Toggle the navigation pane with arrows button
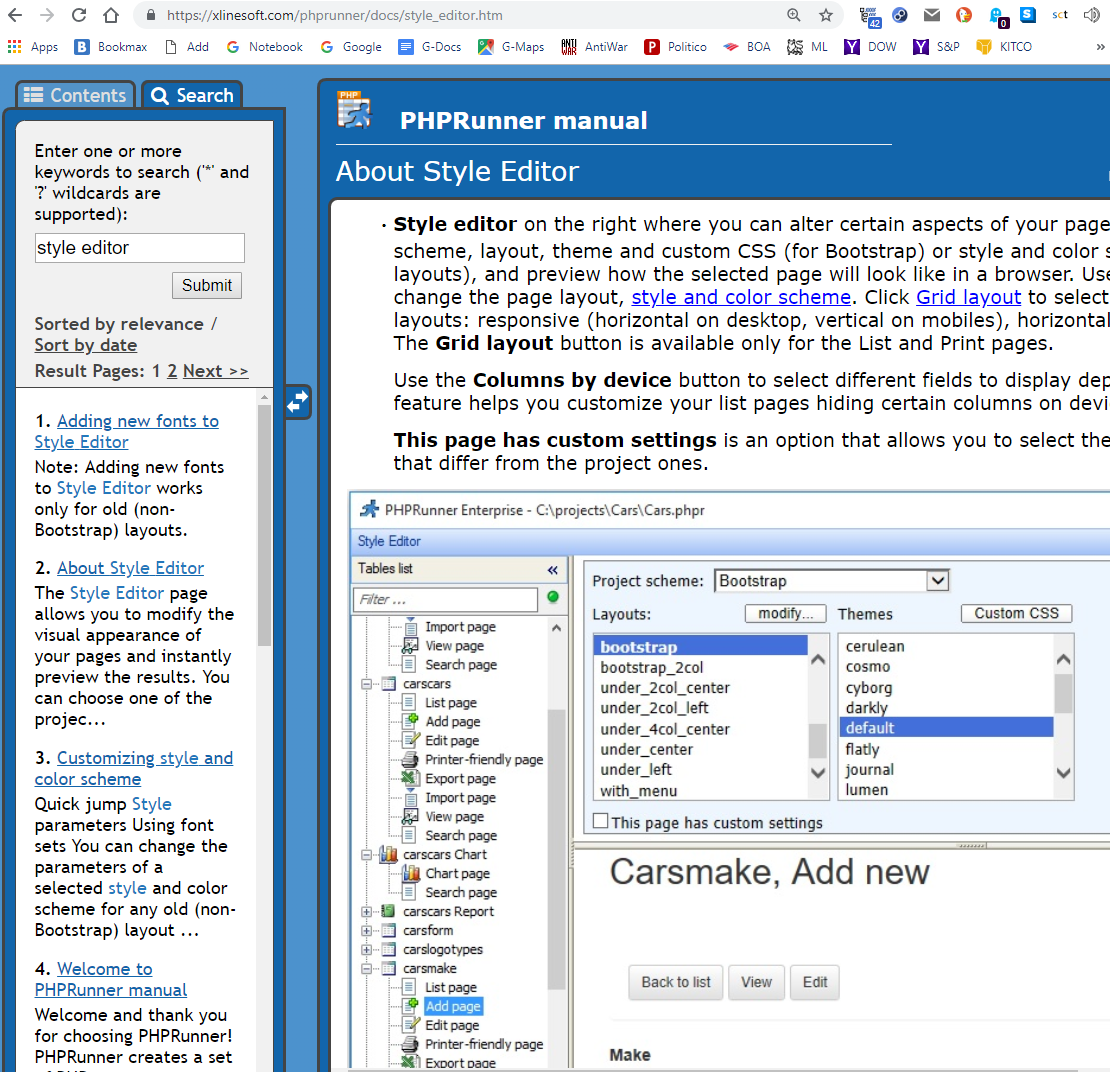 pos(298,402)
